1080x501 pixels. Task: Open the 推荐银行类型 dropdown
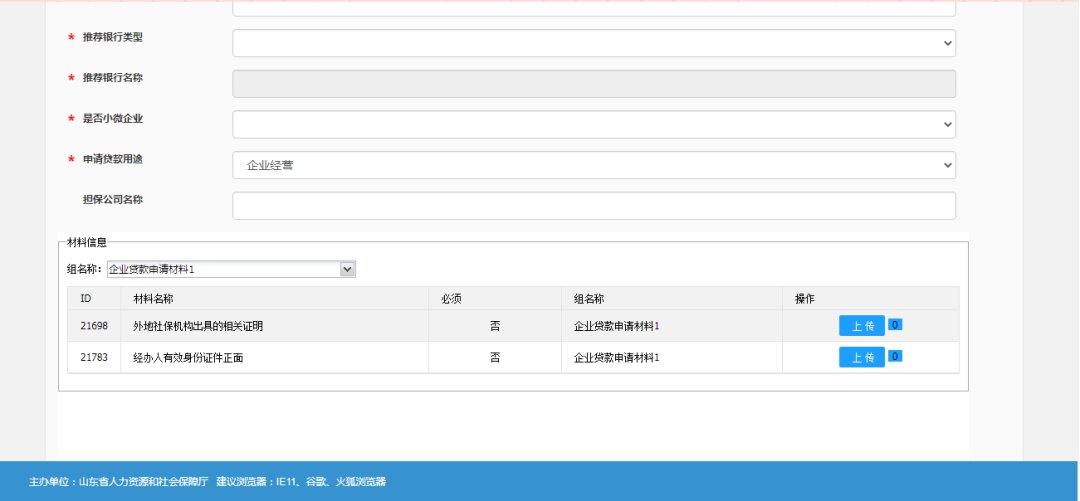click(x=594, y=43)
